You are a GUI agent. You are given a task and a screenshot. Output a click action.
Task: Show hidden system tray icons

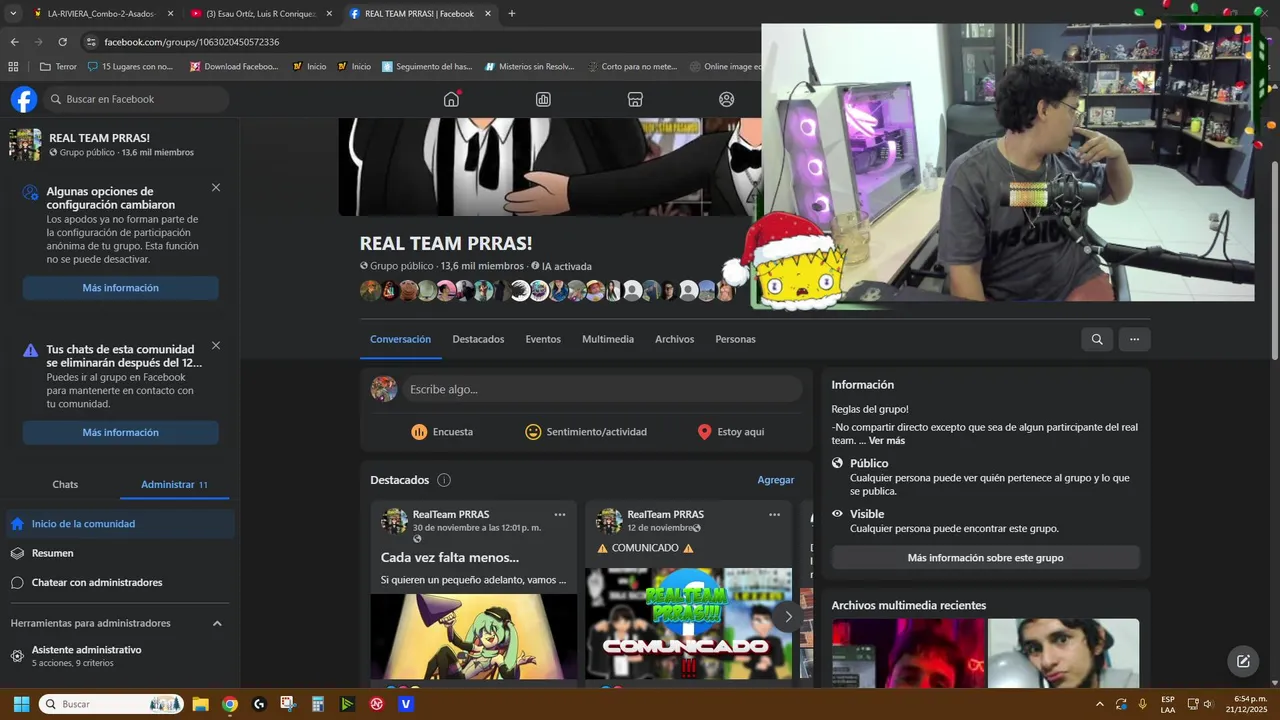pos(1100,704)
